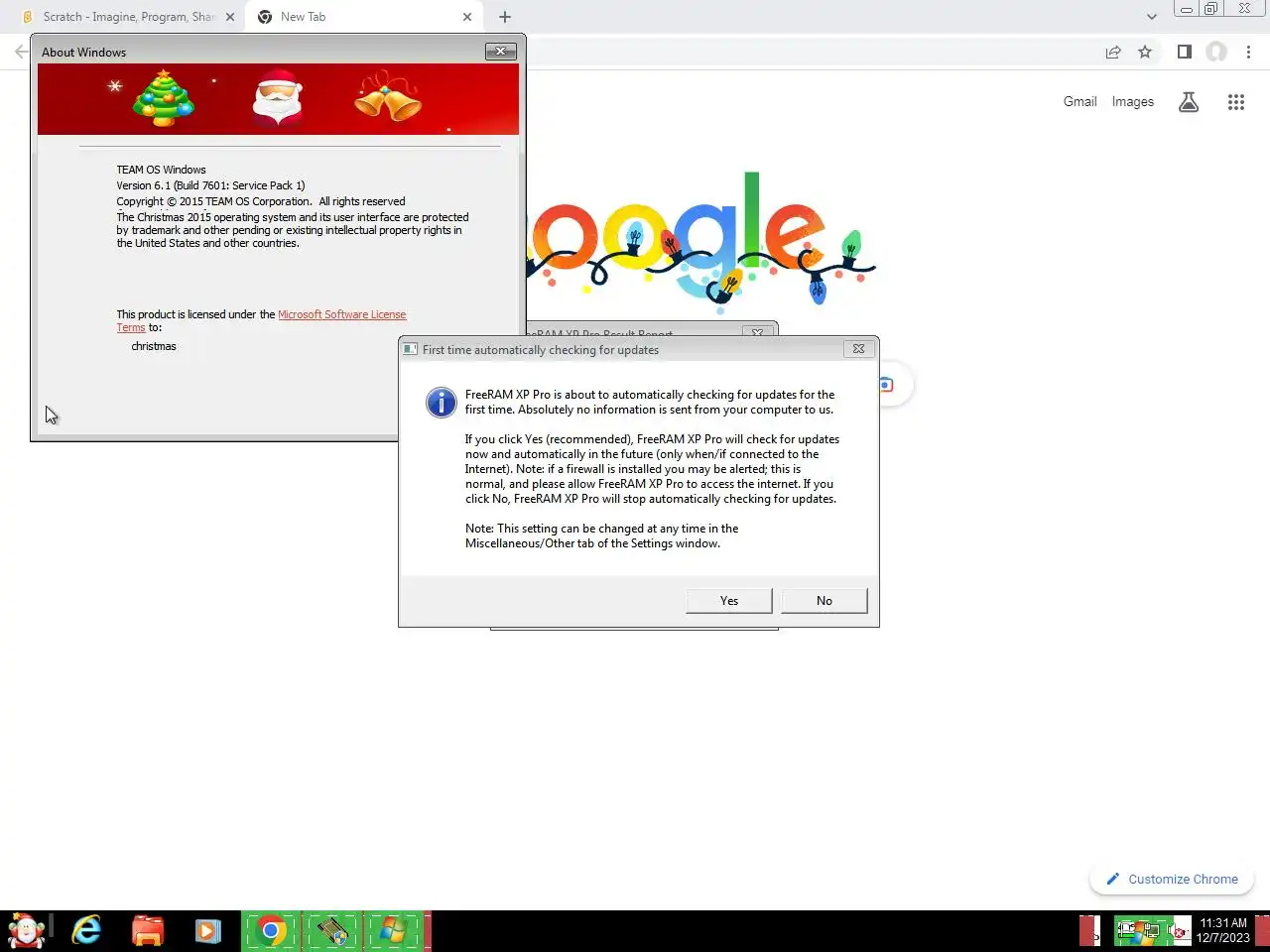
Task: Close the First time checking for updates dialog
Action: coord(858,349)
